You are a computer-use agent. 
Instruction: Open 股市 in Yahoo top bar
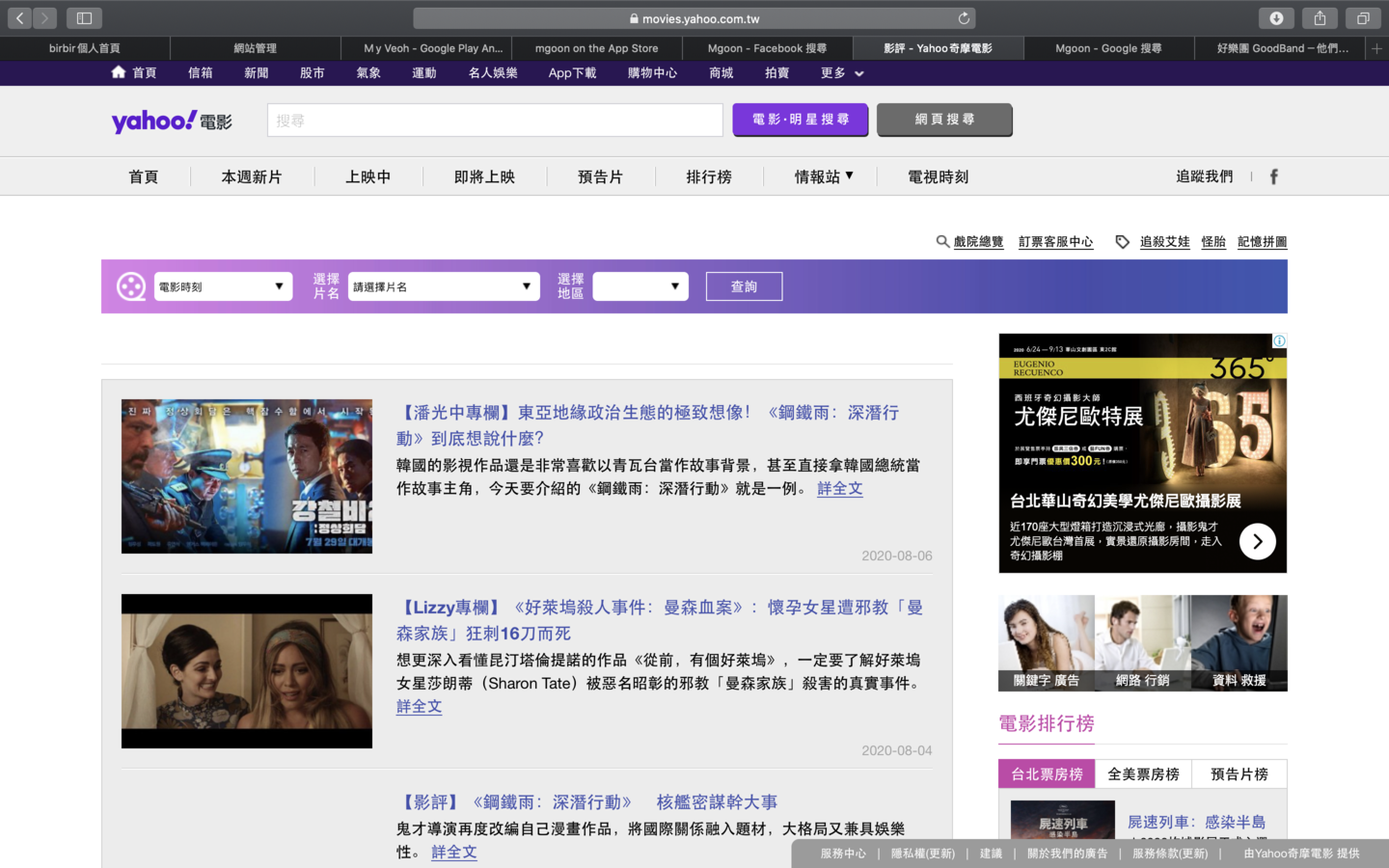(x=313, y=73)
